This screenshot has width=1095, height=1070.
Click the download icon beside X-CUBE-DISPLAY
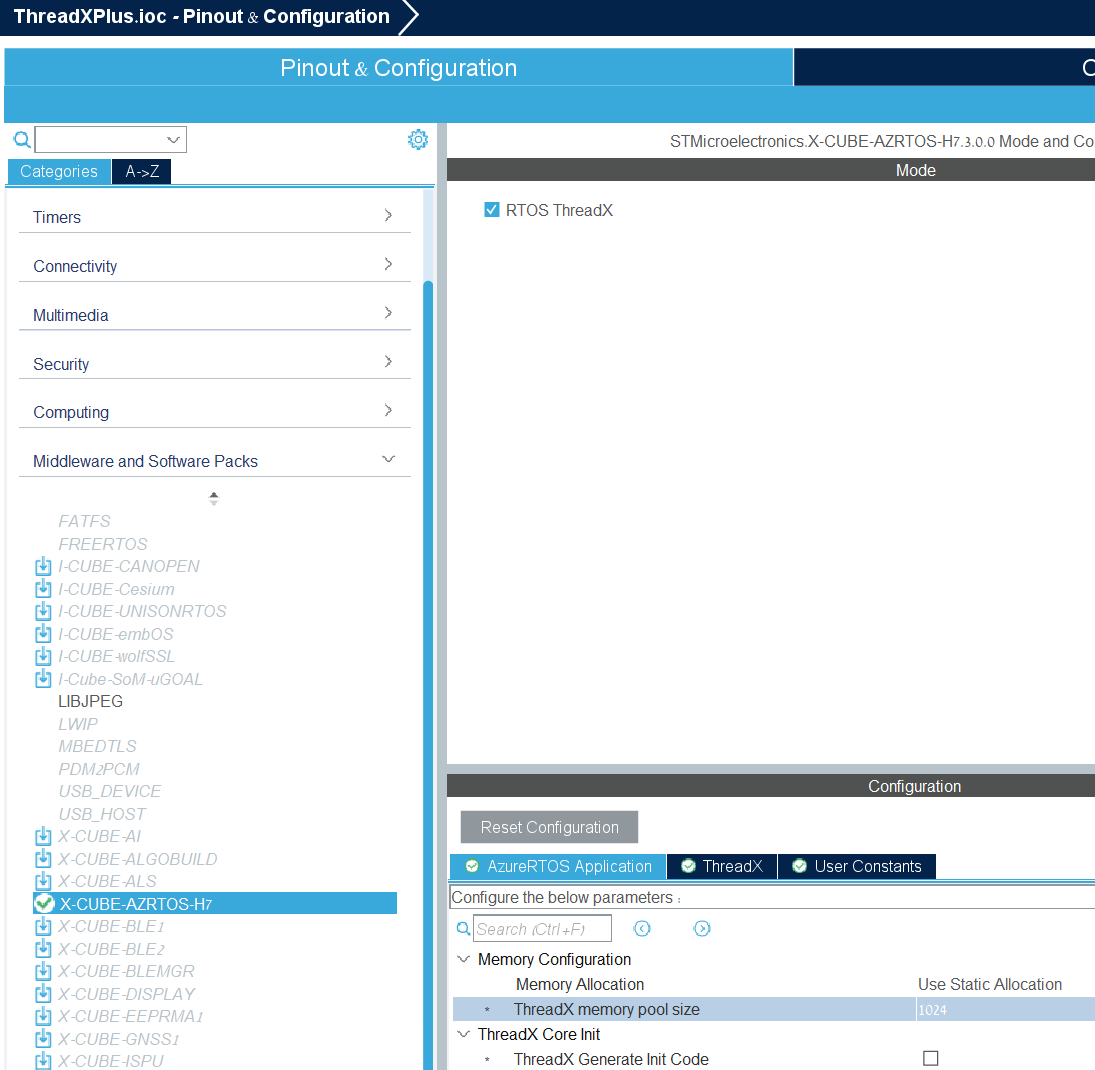[42, 994]
